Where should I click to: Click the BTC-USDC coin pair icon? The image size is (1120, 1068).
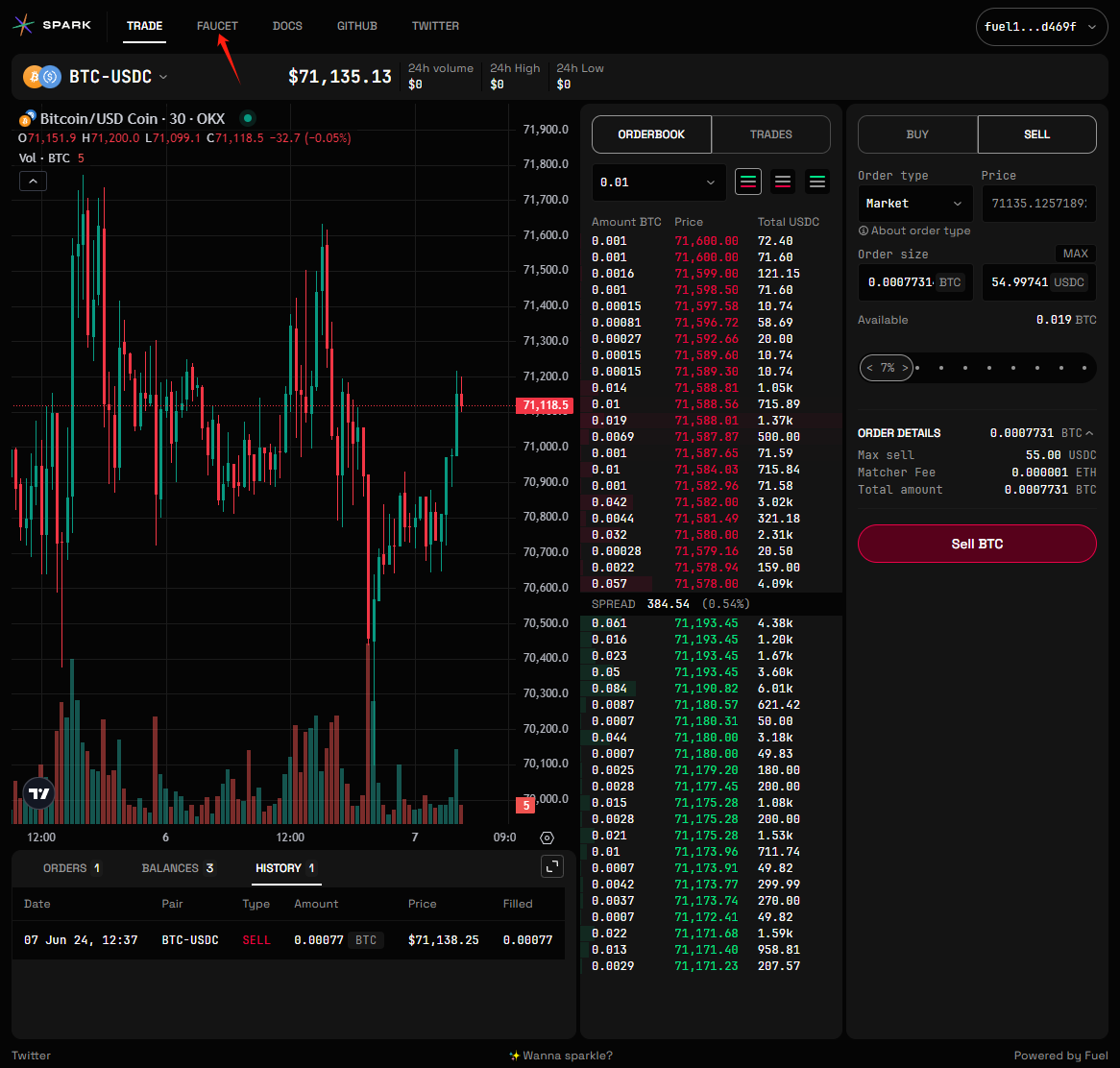[42, 77]
